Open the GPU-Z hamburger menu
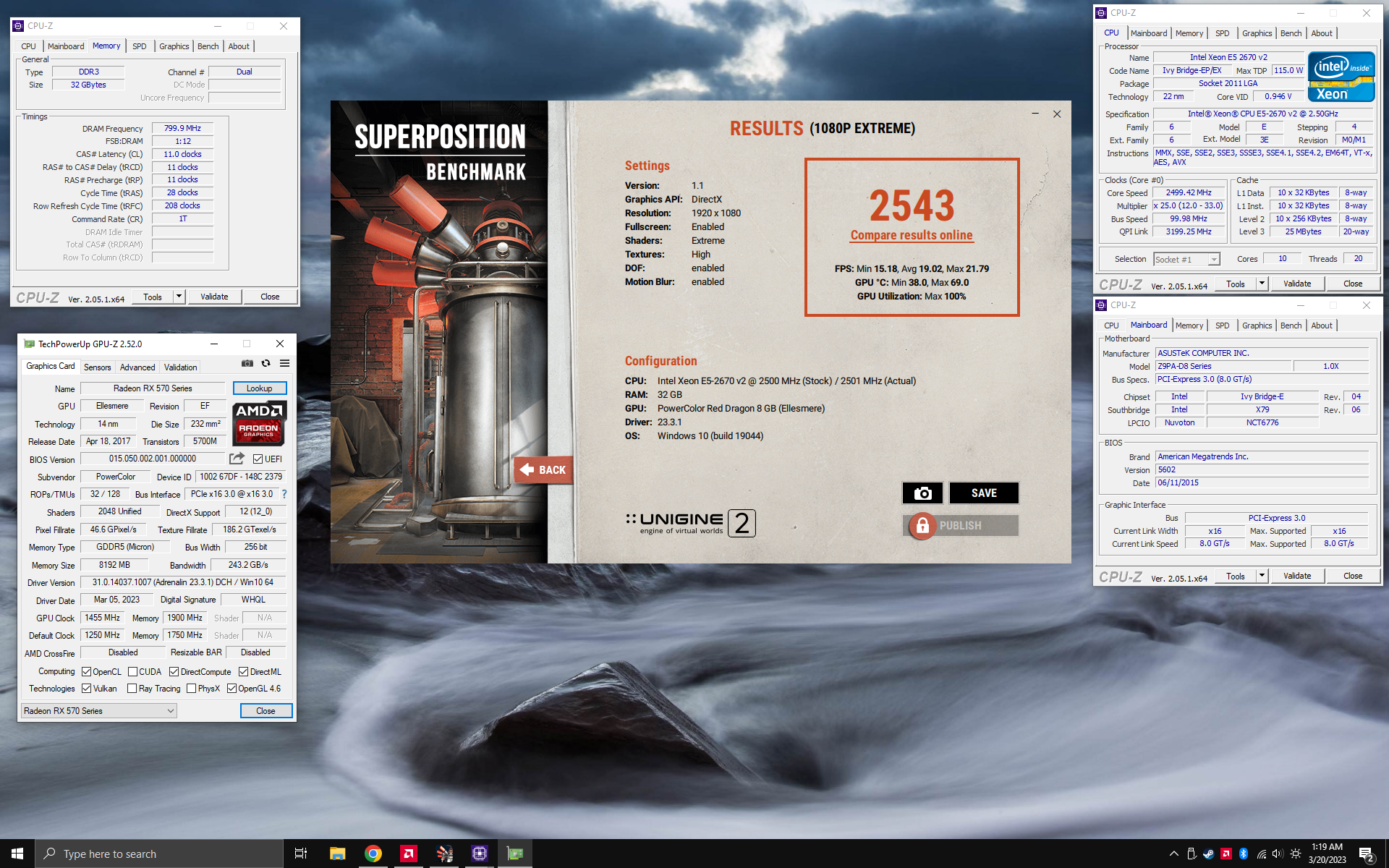This screenshot has height=868, width=1389. coord(284,363)
